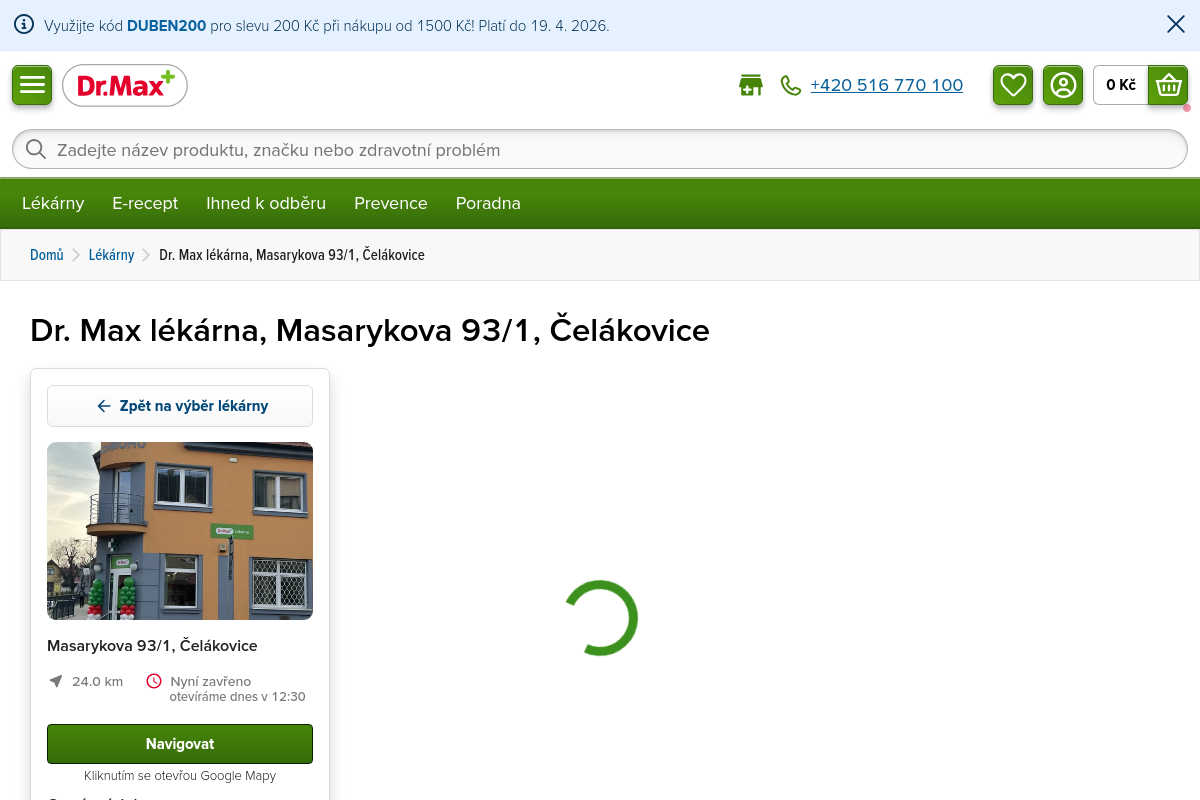The image size is (1200, 800).
Task: Click the address Masarykova 93/1, Čelákovice
Action: click(x=152, y=646)
